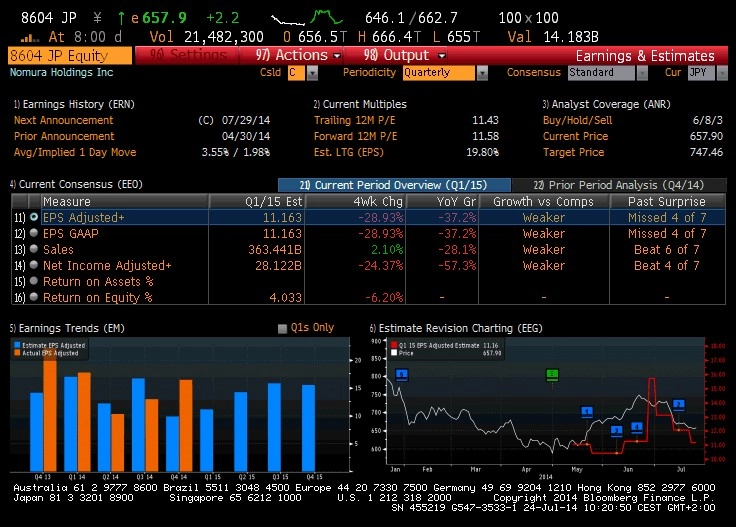736x527 pixels.
Task: Open the Periodicity dropdown arrow
Action: [x=482, y=73]
